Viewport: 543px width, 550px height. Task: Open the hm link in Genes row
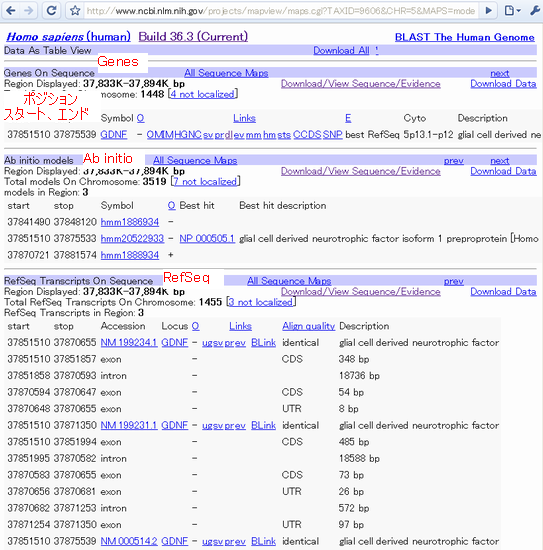(269, 135)
